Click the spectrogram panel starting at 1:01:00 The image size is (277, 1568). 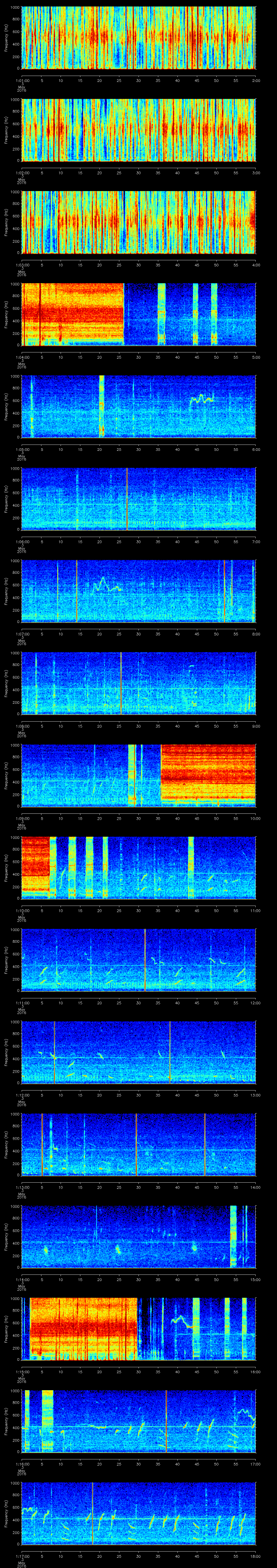(139, 38)
